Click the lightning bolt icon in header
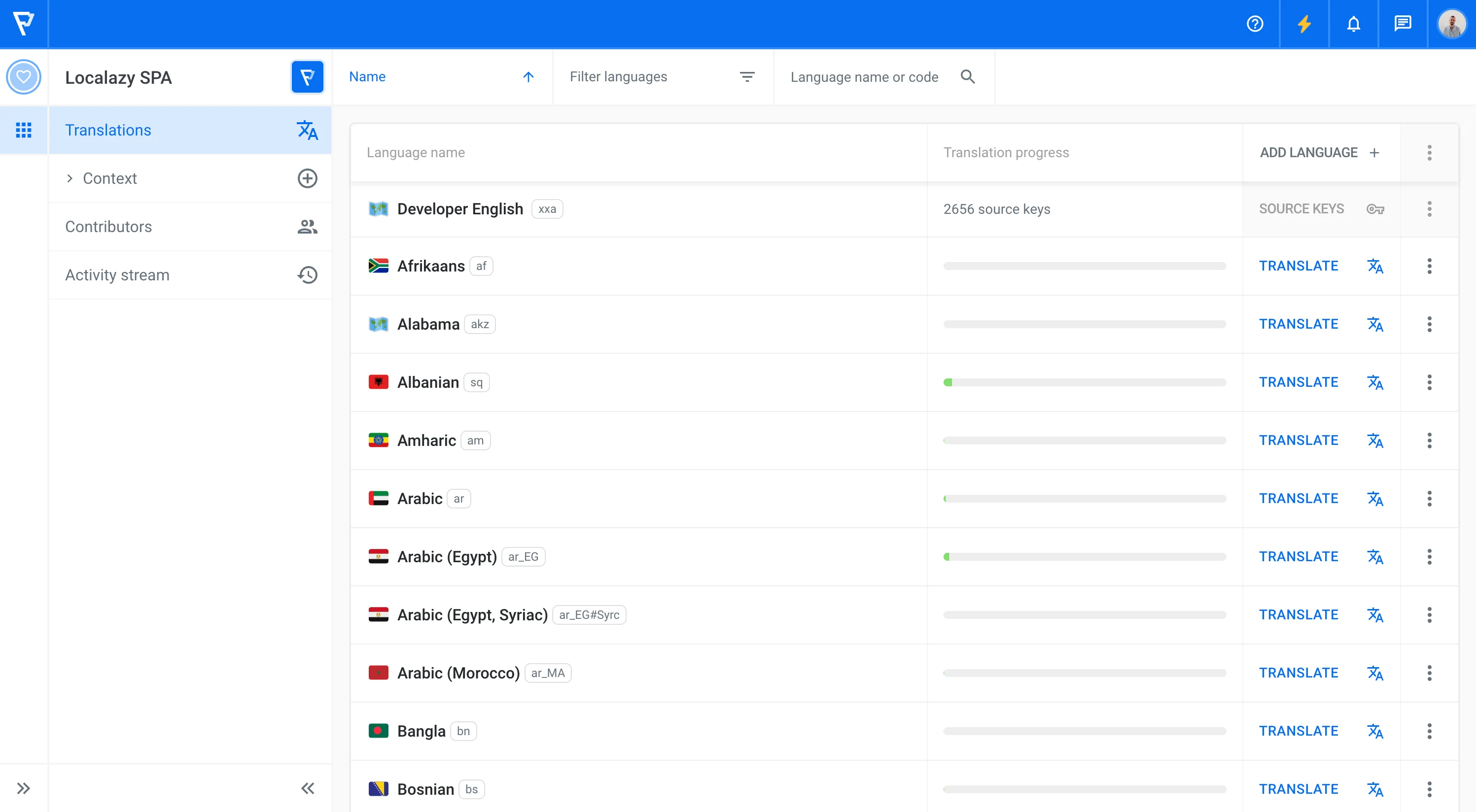The width and height of the screenshot is (1476, 812). coord(1304,24)
